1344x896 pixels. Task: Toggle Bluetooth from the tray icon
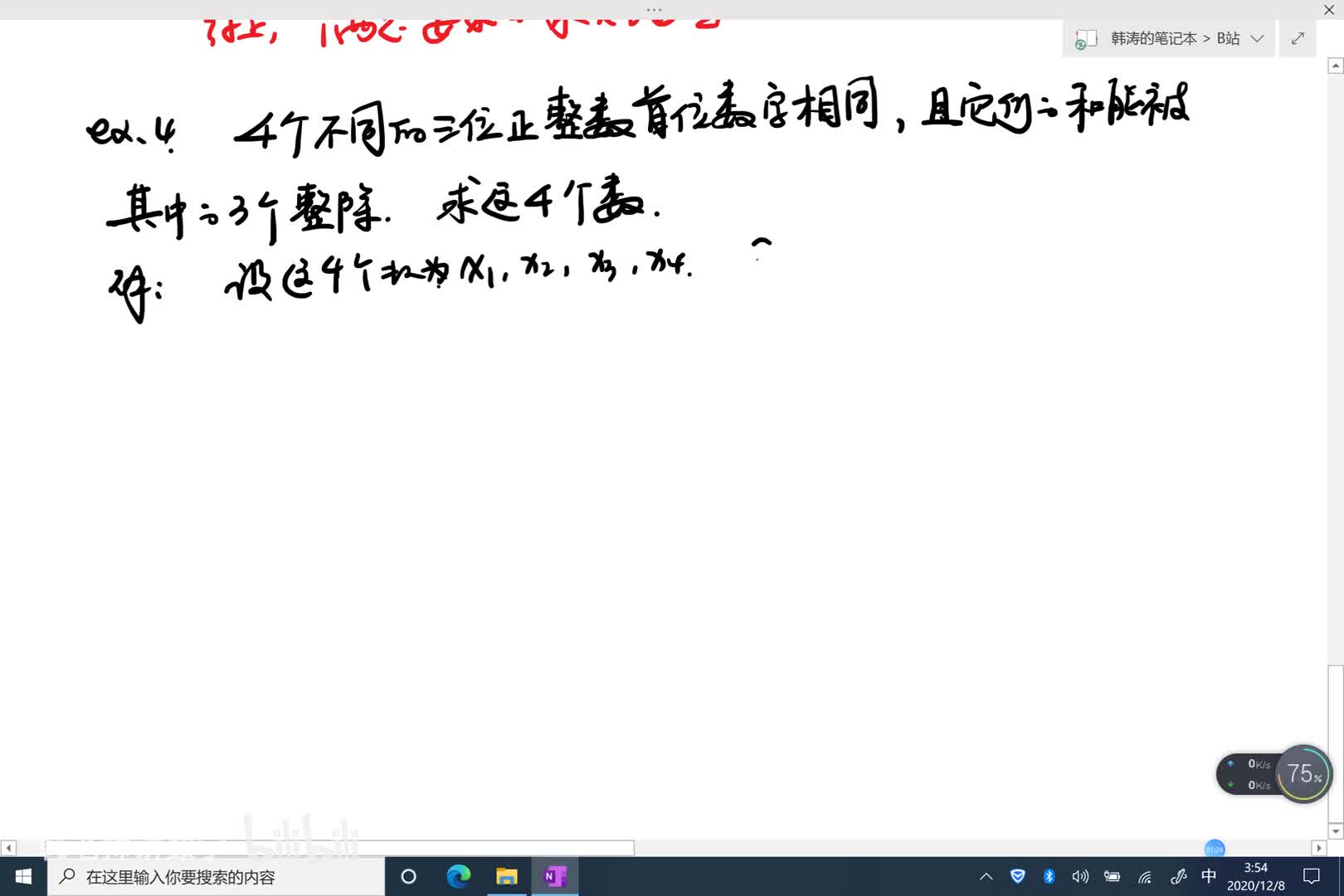1049,877
